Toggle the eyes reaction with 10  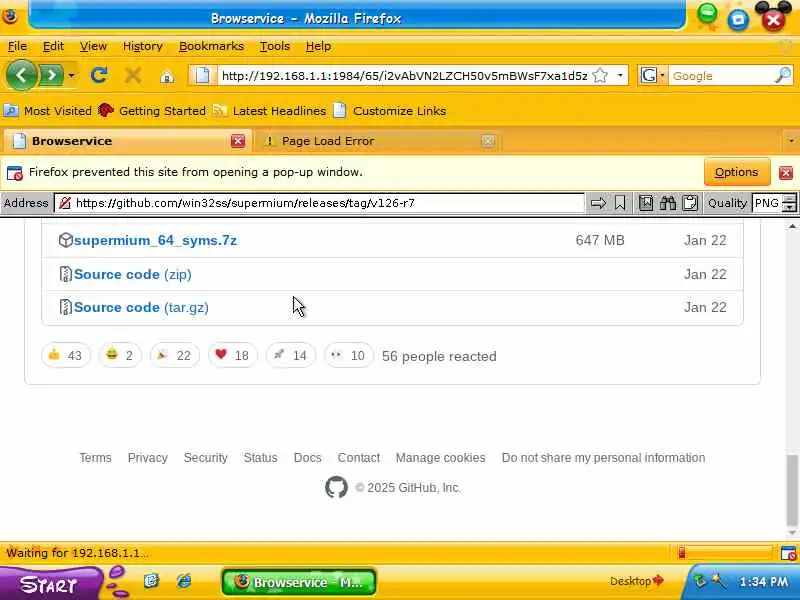pos(348,355)
